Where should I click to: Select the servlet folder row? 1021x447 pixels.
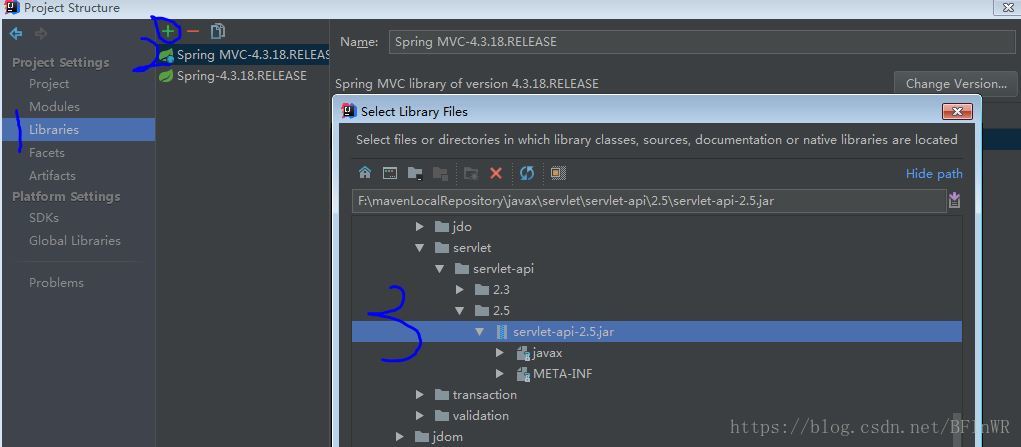(657, 248)
